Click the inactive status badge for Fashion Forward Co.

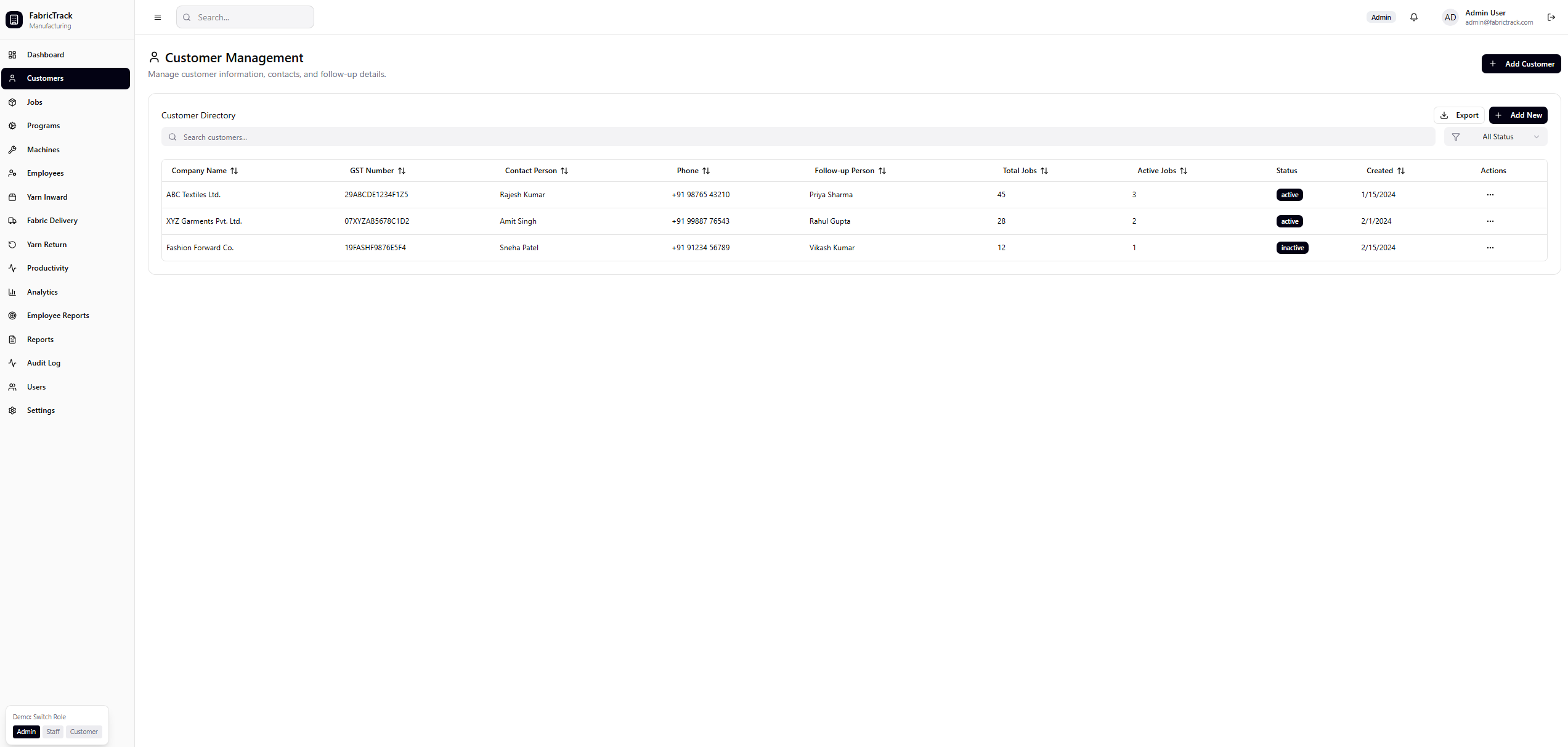point(1292,247)
